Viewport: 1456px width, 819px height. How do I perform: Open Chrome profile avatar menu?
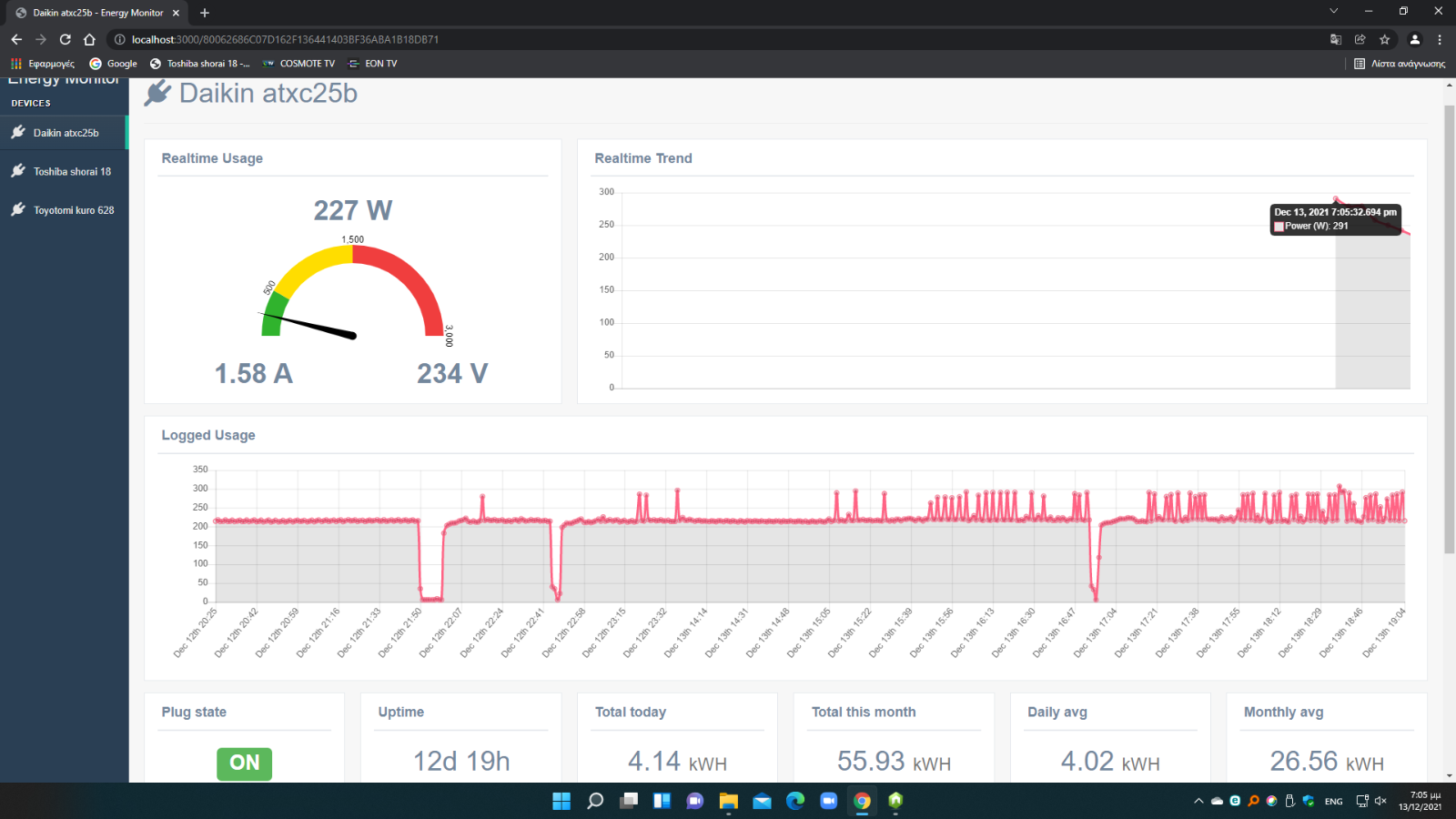[x=1414, y=39]
